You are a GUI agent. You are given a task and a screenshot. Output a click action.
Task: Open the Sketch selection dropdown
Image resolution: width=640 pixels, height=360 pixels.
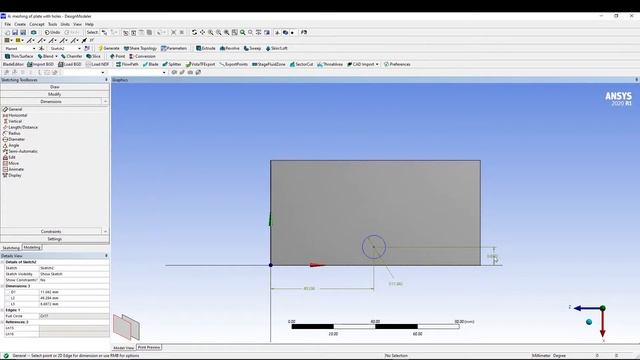(x=79, y=49)
